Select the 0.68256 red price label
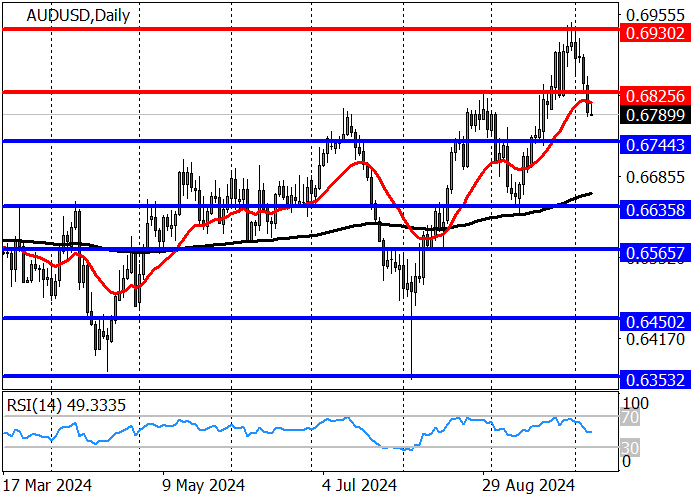Screen dimensions: 700x500 (x=655, y=96)
